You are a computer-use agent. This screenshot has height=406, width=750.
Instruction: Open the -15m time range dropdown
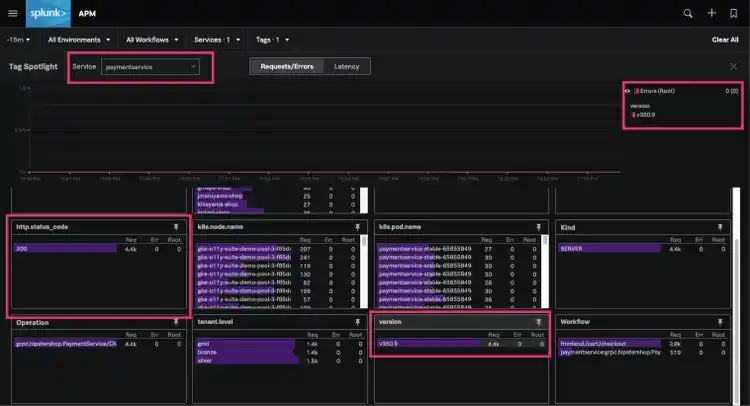click(18, 40)
